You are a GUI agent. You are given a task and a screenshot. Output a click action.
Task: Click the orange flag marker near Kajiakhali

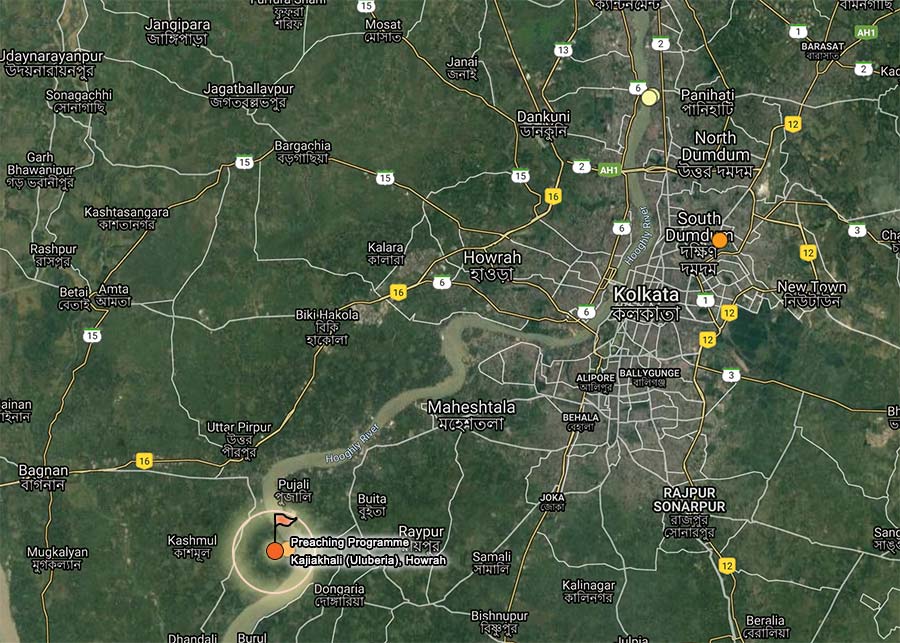tap(285, 521)
